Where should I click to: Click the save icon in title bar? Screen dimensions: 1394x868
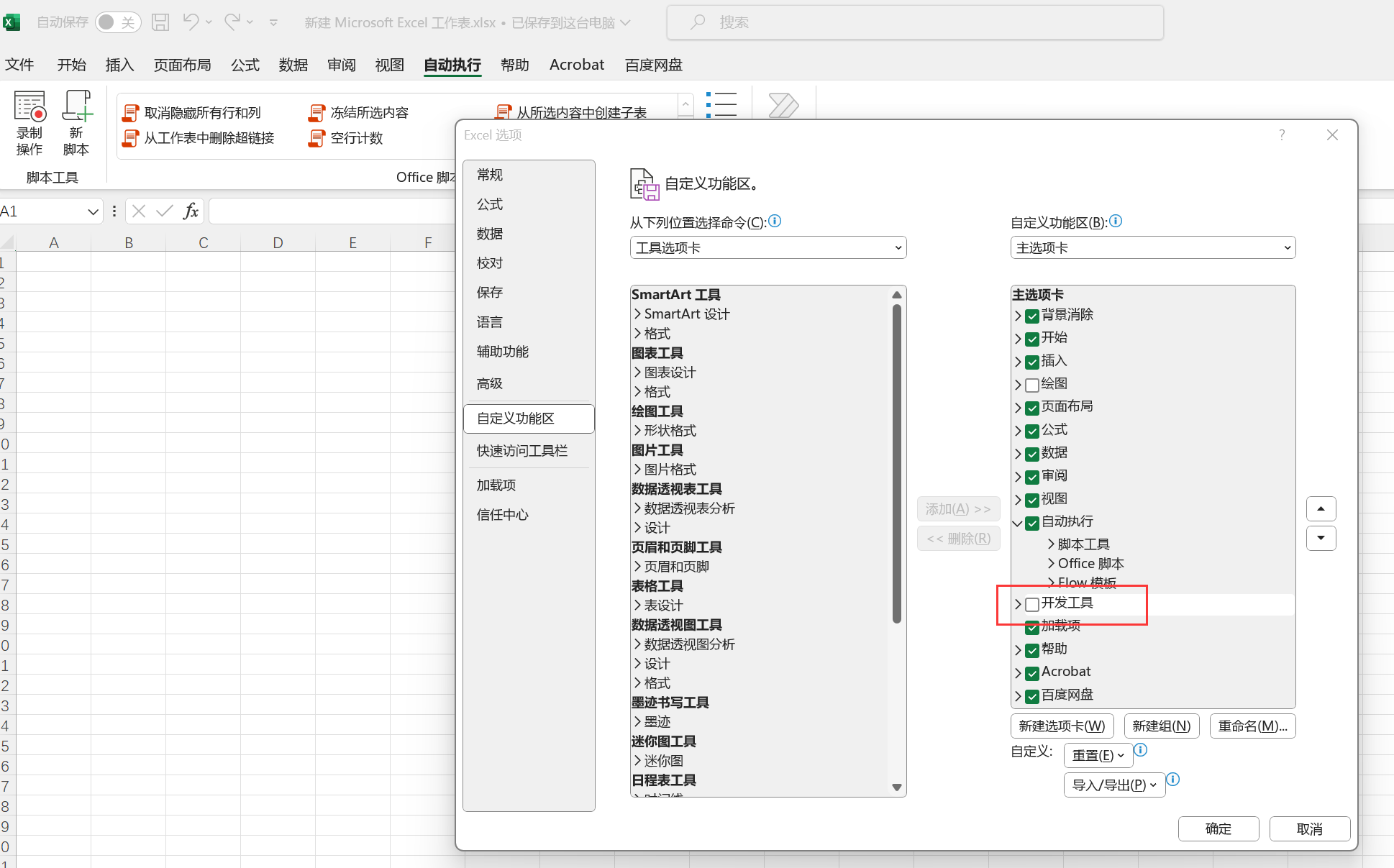point(160,22)
